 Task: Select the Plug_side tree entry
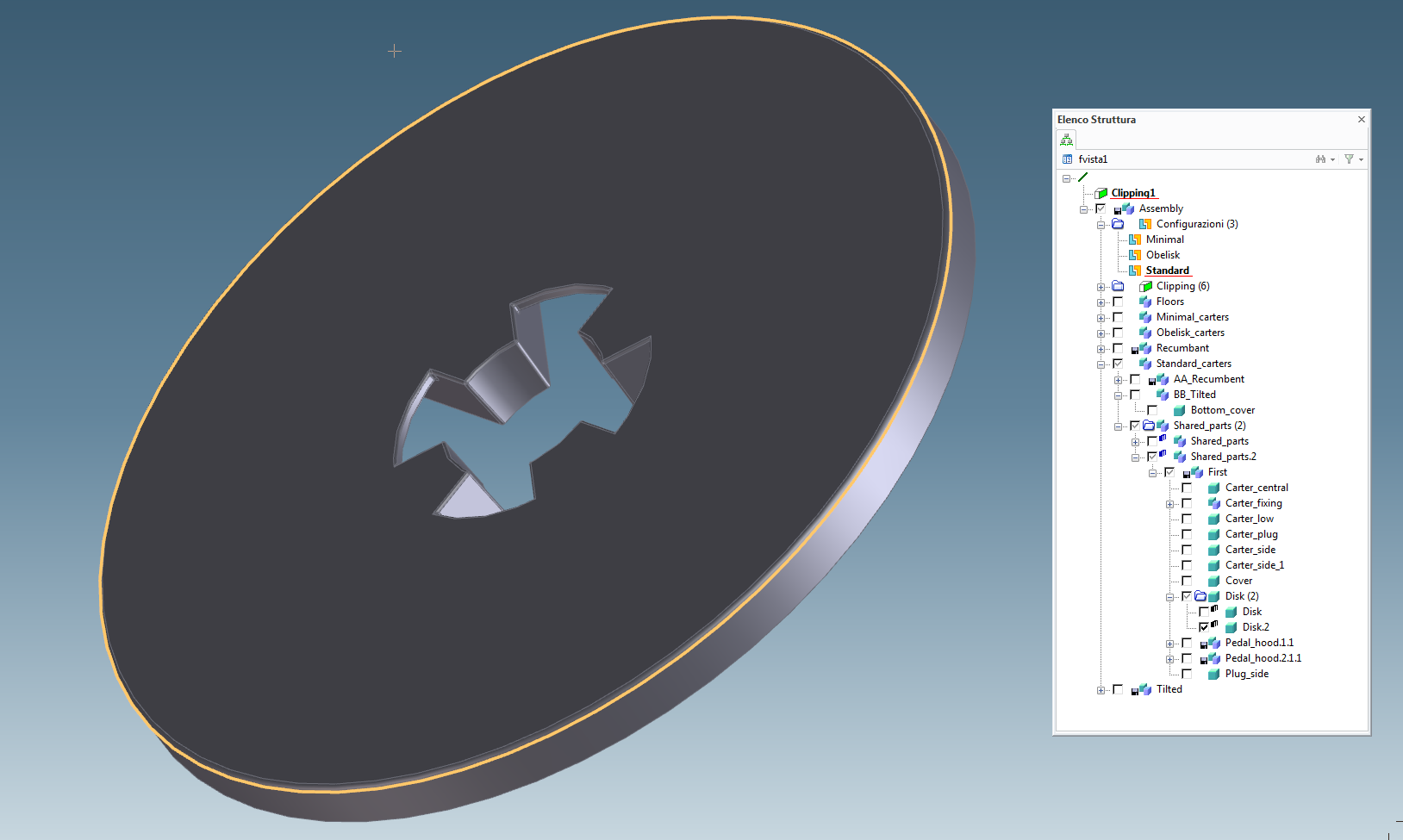point(1247,674)
